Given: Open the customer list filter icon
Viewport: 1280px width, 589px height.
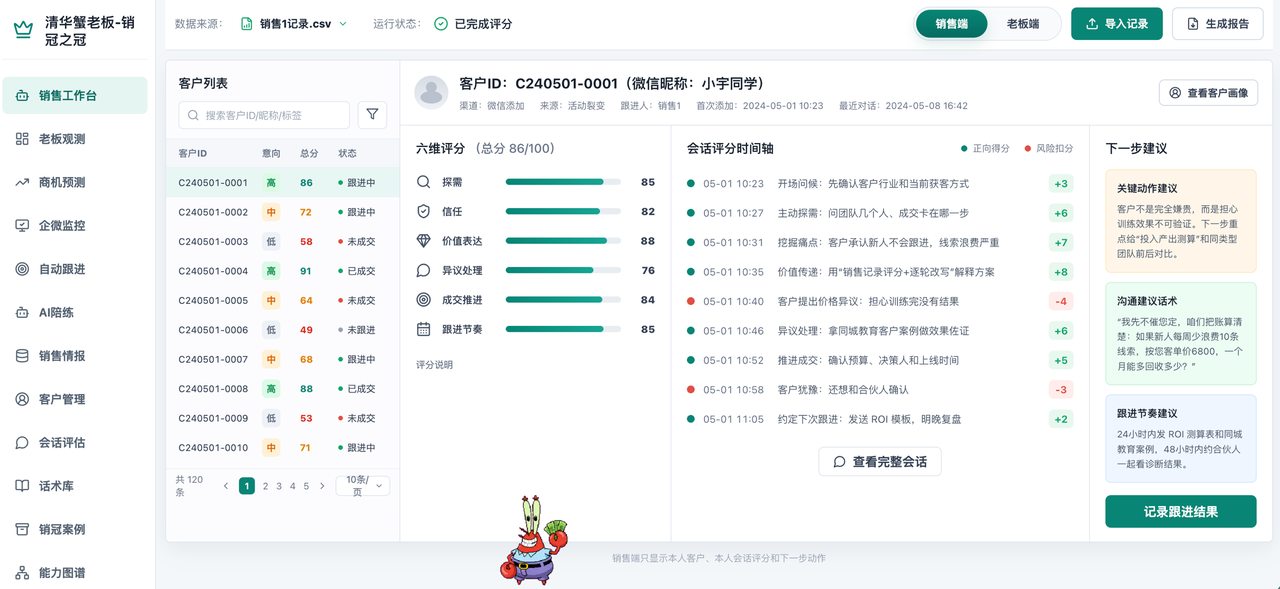Looking at the screenshot, I should tap(372, 115).
